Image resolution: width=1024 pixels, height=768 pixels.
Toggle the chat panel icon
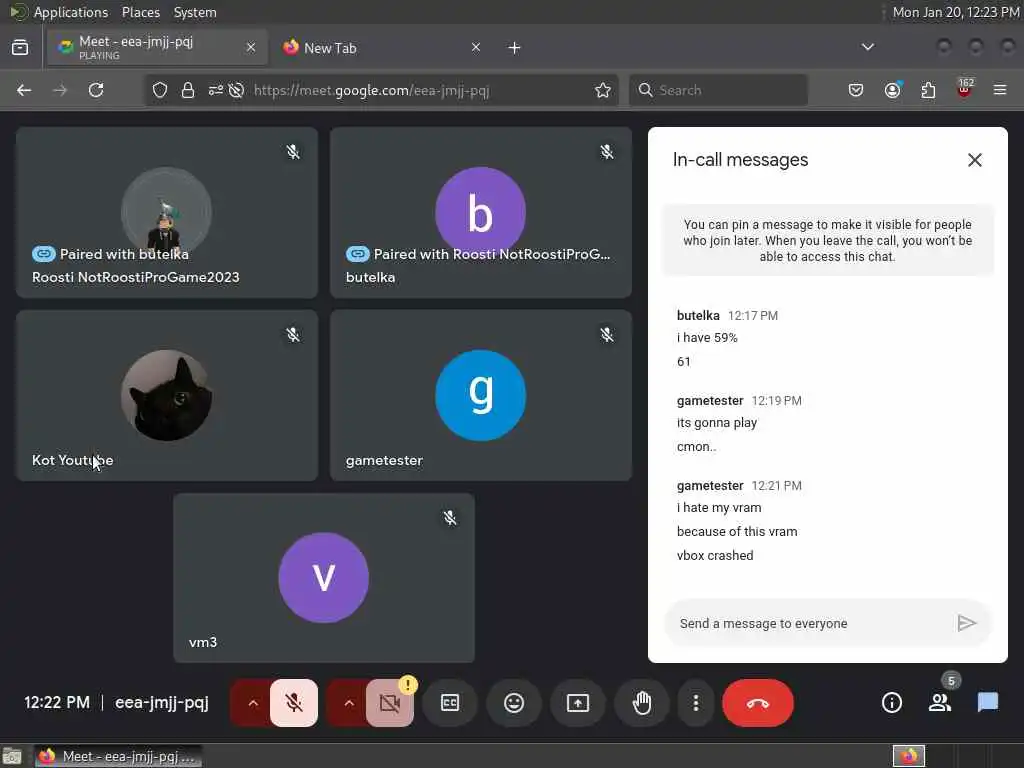click(987, 703)
